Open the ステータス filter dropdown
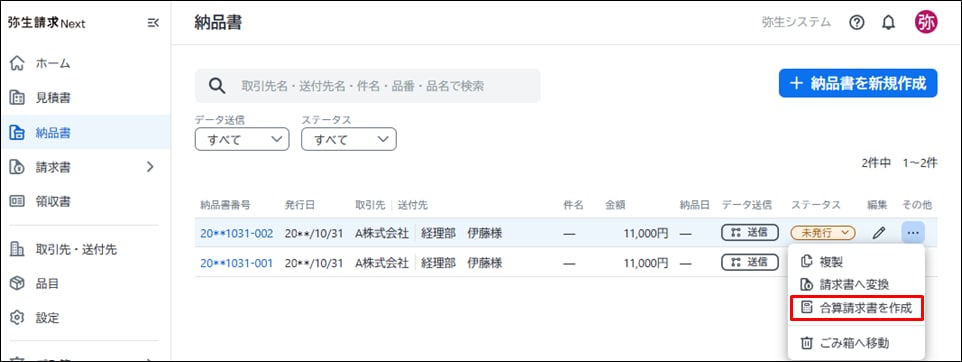962x362 pixels. (x=348, y=139)
